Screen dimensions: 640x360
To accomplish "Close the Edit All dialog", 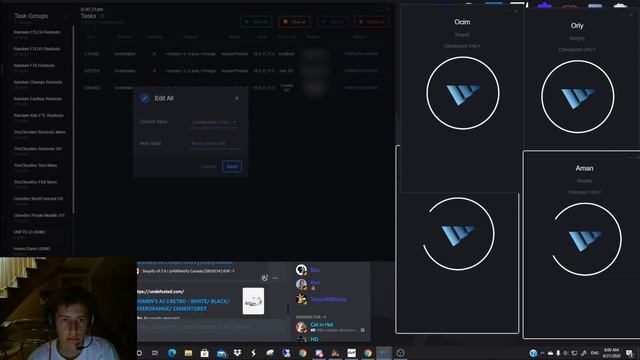I will 237,98.
